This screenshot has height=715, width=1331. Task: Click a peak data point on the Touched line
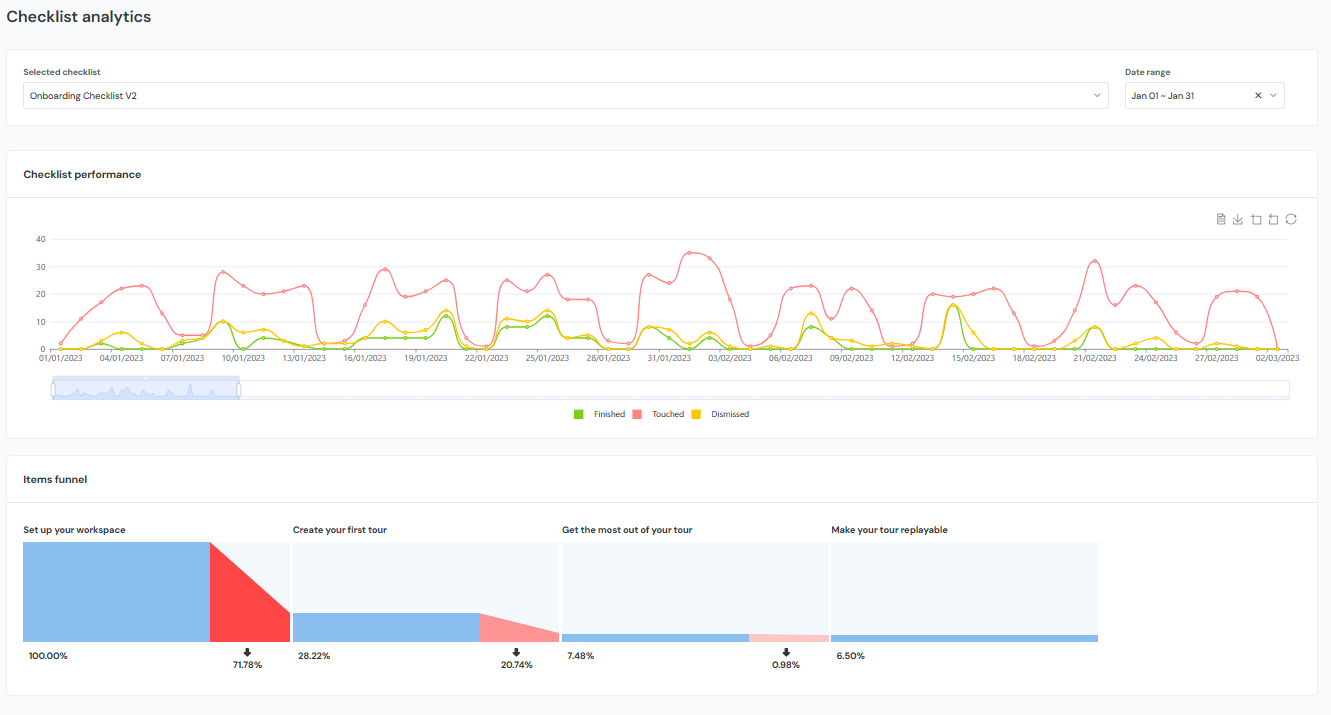pyautogui.click(x=689, y=254)
